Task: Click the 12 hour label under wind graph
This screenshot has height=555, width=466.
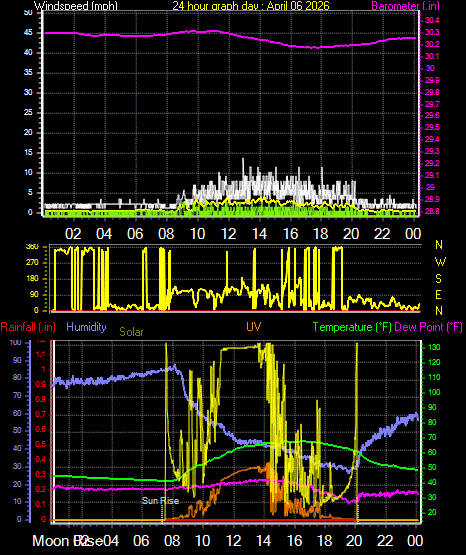Action: click(x=229, y=234)
